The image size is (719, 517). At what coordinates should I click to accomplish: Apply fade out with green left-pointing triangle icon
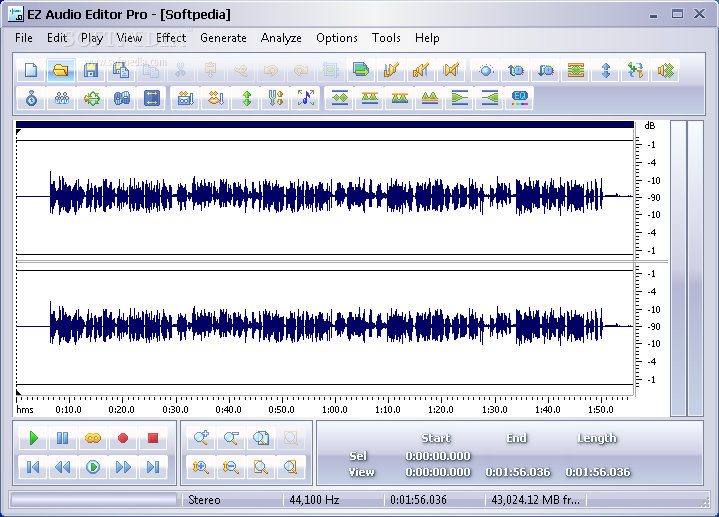(x=490, y=98)
